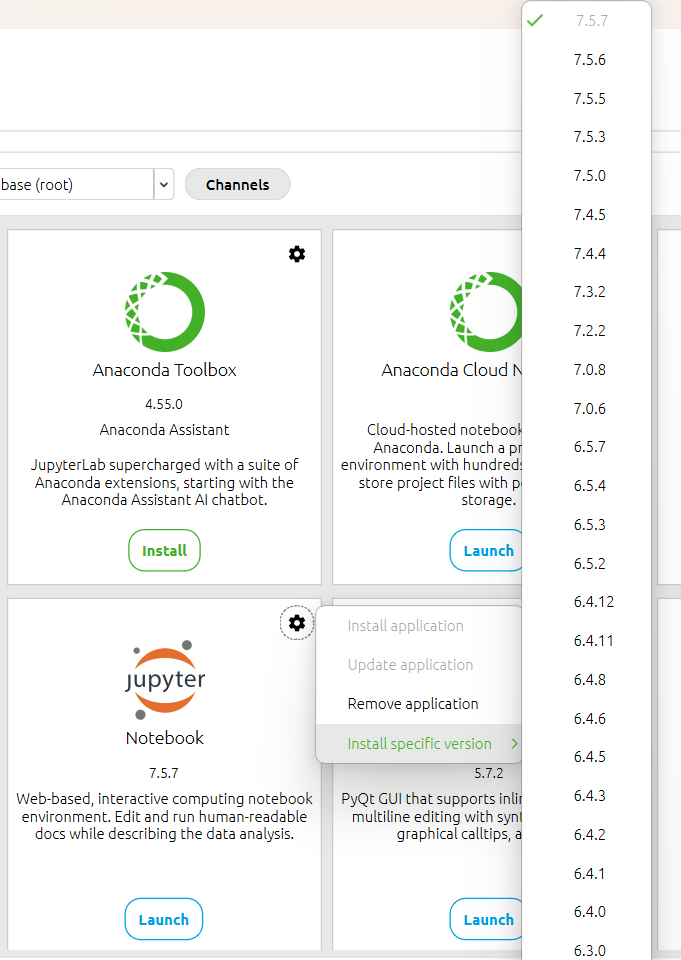
Task: Select version 6.4.5
Action: click(x=586, y=757)
